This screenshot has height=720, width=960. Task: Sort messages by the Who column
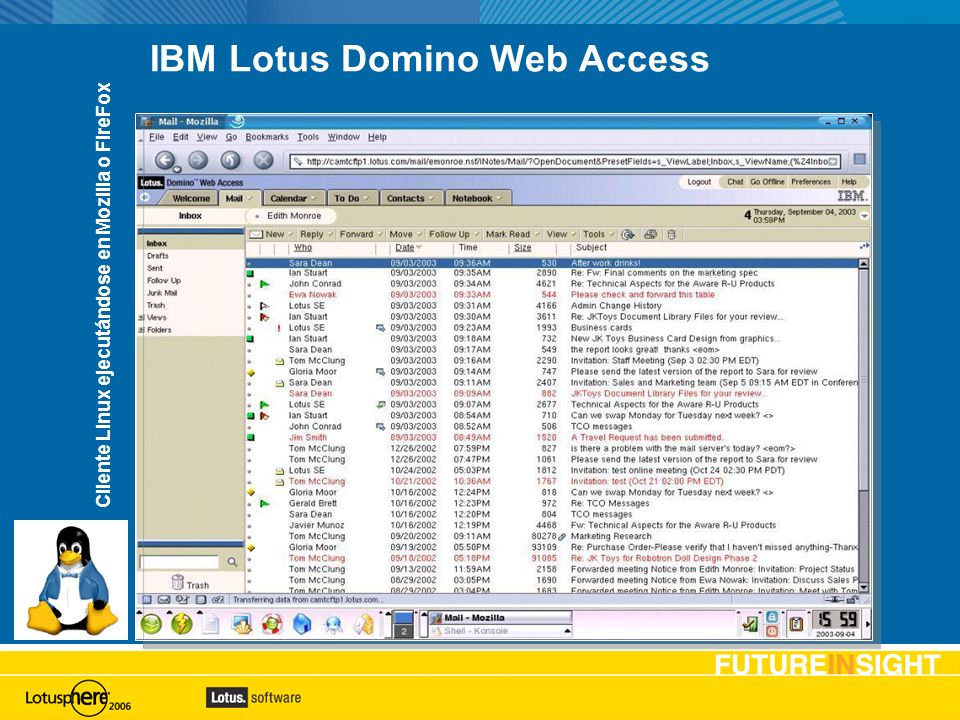(x=302, y=248)
